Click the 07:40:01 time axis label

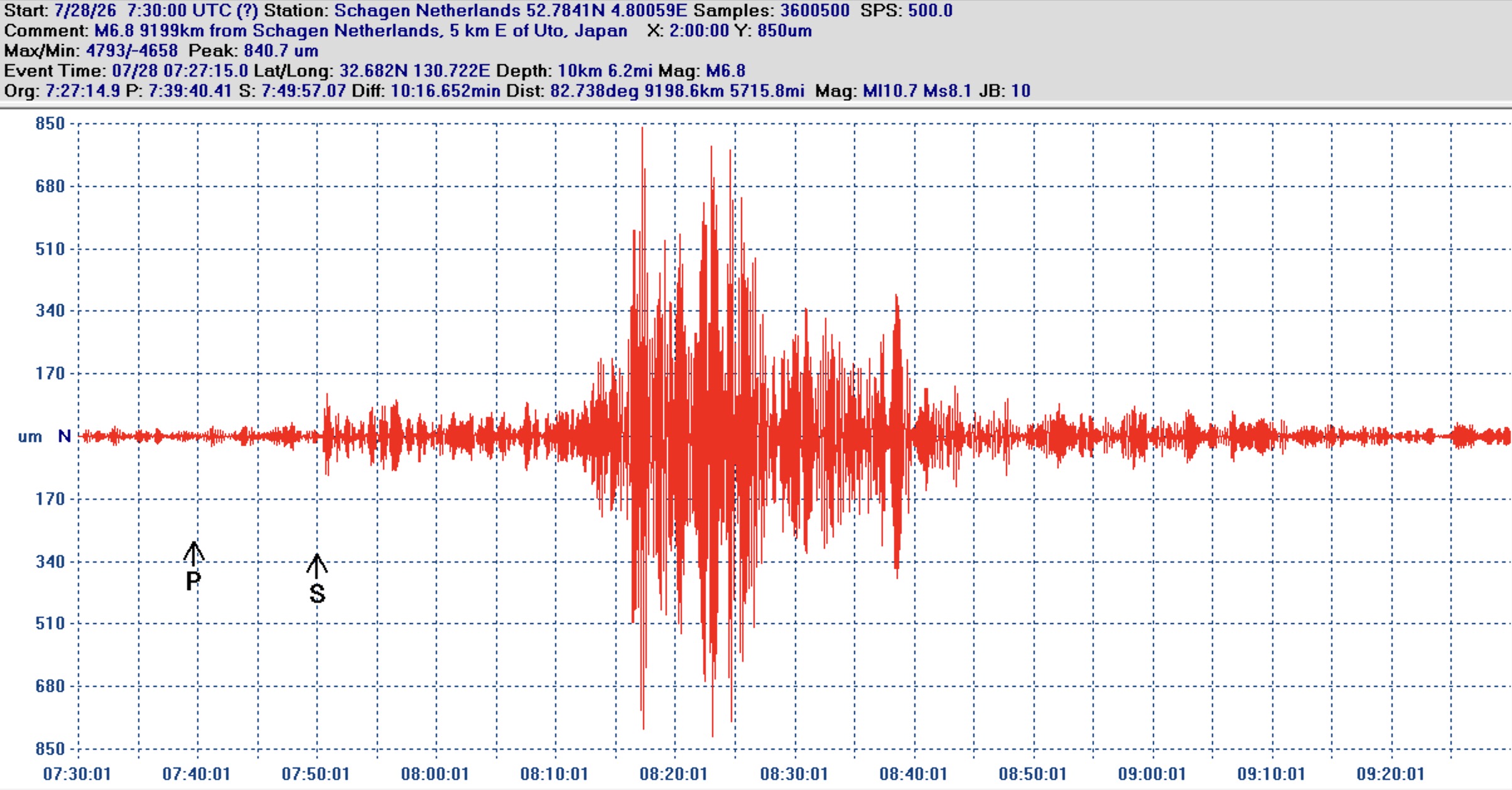click(196, 774)
